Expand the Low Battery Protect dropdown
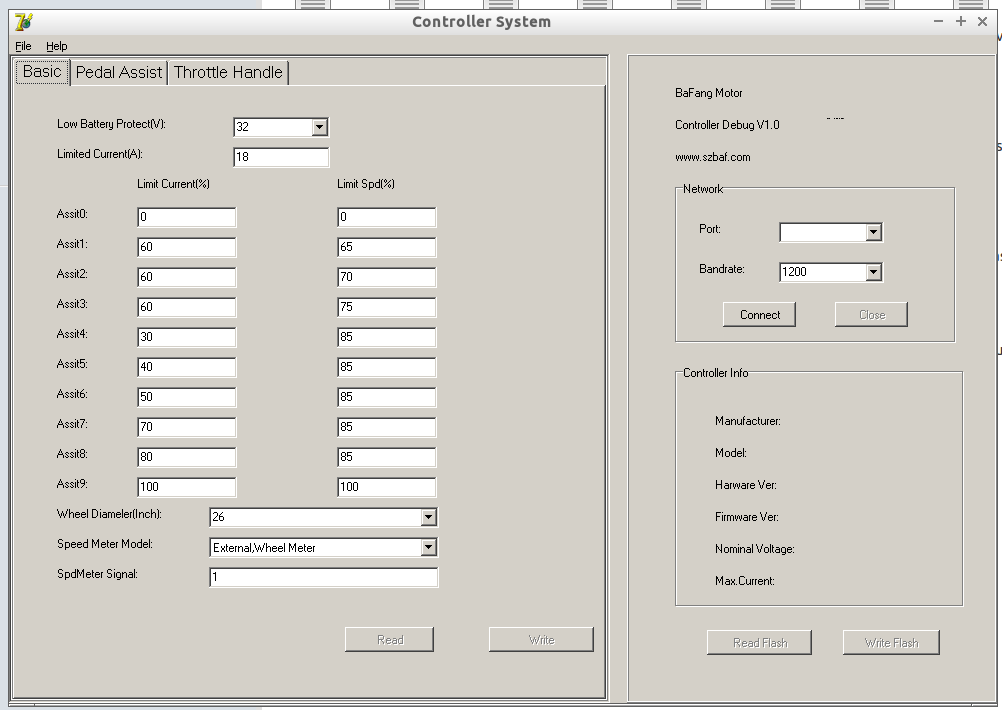The height and width of the screenshot is (710, 1002). [320, 127]
